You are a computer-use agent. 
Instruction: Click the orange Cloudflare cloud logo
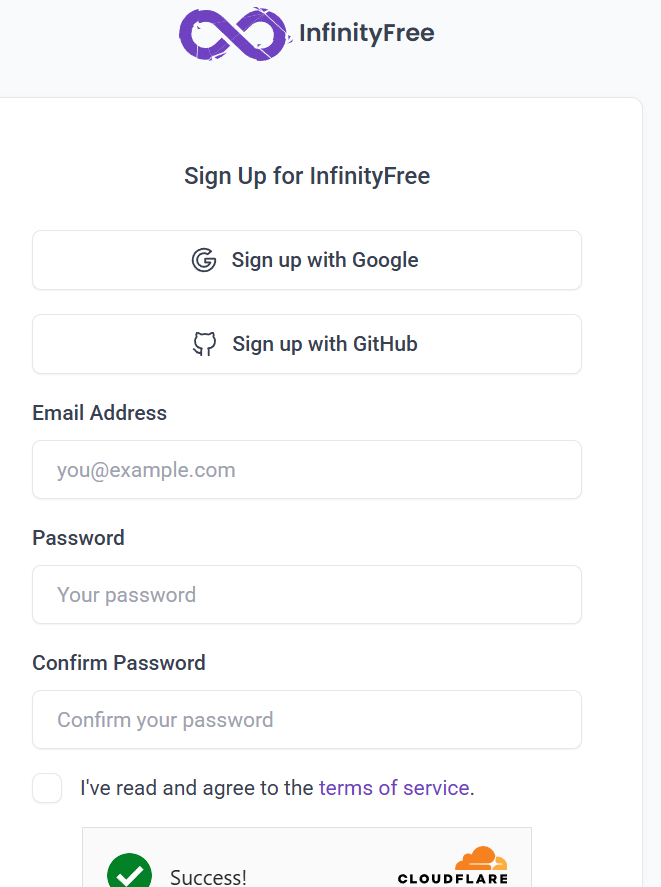point(481,859)
